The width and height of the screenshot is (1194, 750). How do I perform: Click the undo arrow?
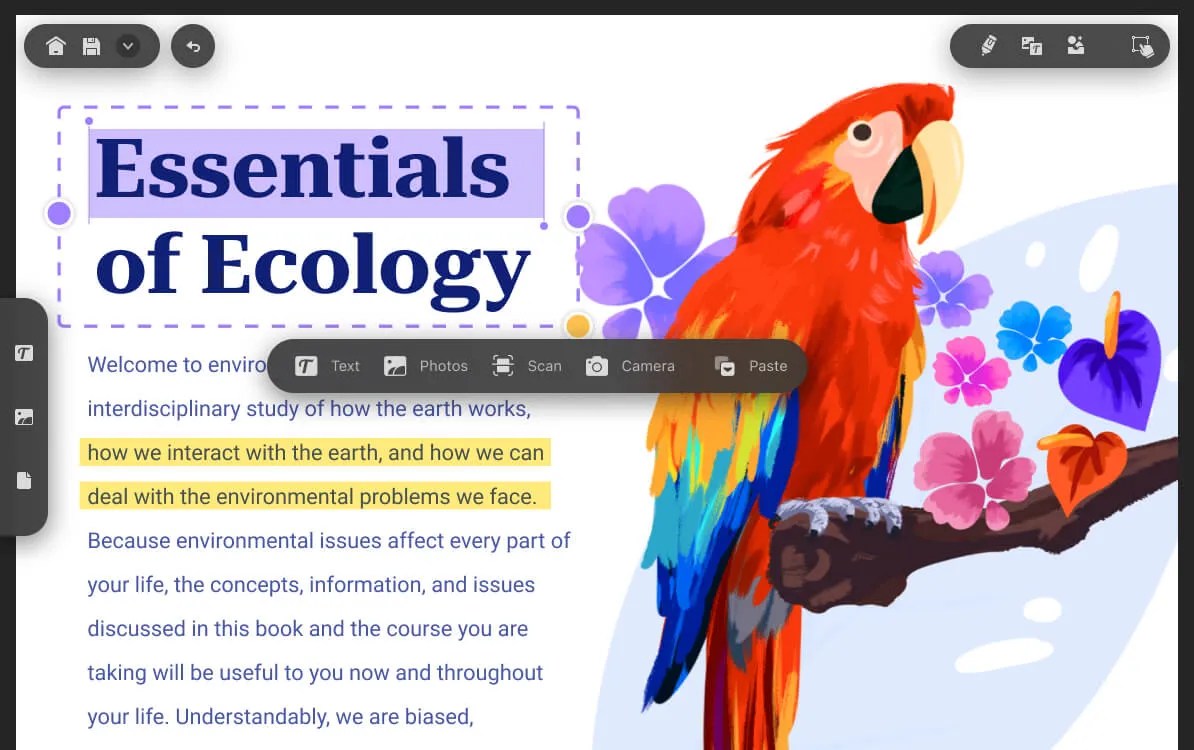coord(192,45)
